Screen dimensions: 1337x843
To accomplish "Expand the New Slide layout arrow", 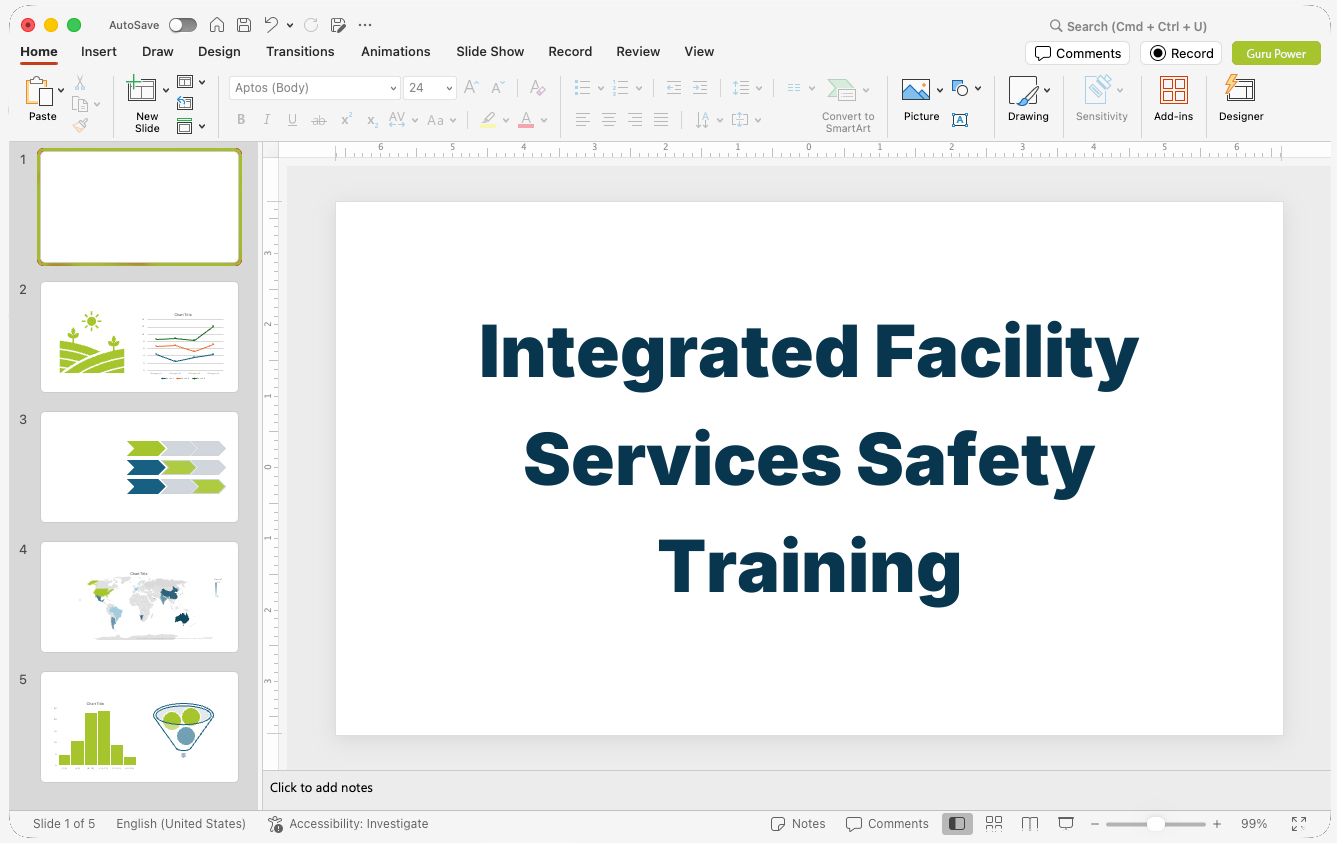I will click(x=166, y=91).
